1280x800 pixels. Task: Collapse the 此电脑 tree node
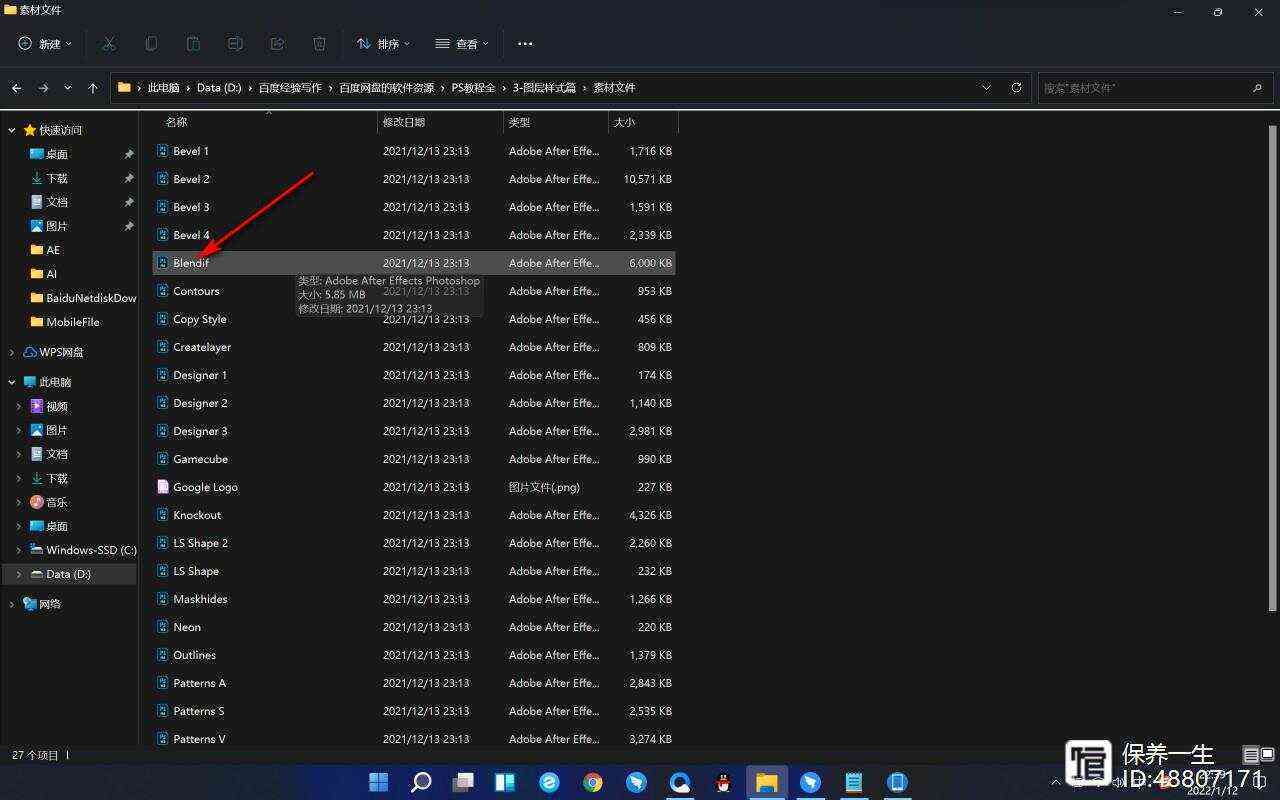pyautogui.click(x=12, y=382)
